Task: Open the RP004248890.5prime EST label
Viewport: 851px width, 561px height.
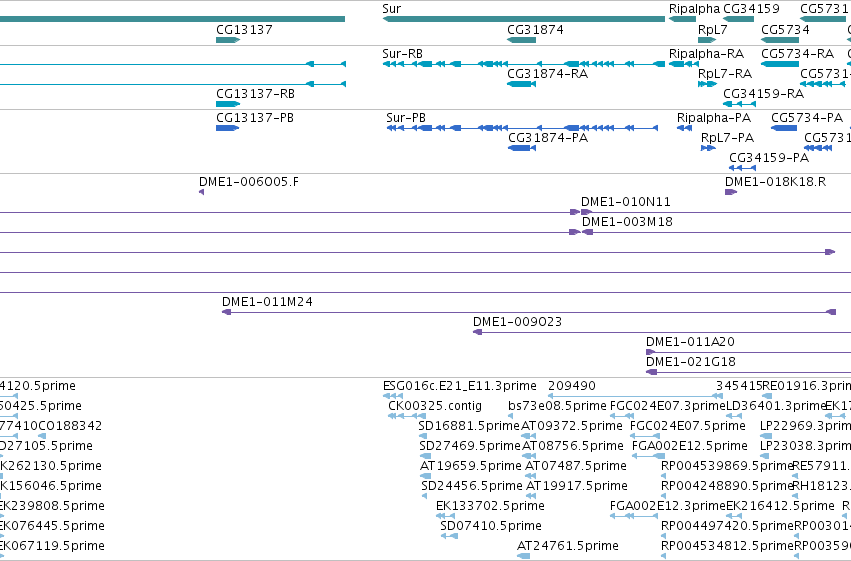Action: coord(727,486)
